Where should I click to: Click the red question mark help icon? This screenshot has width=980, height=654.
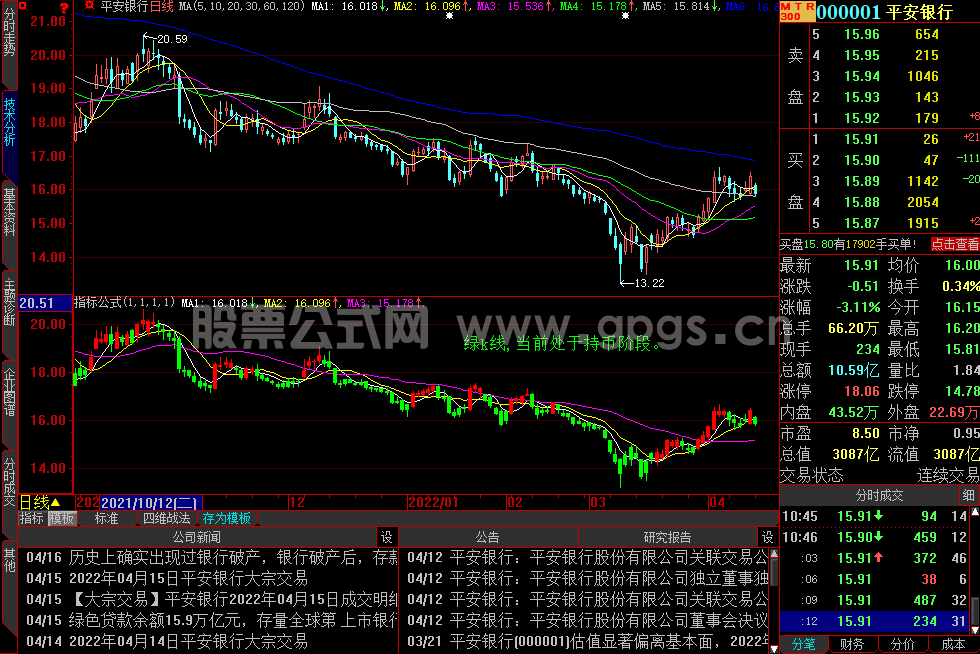pyautogui.click(x=64, y=7)
